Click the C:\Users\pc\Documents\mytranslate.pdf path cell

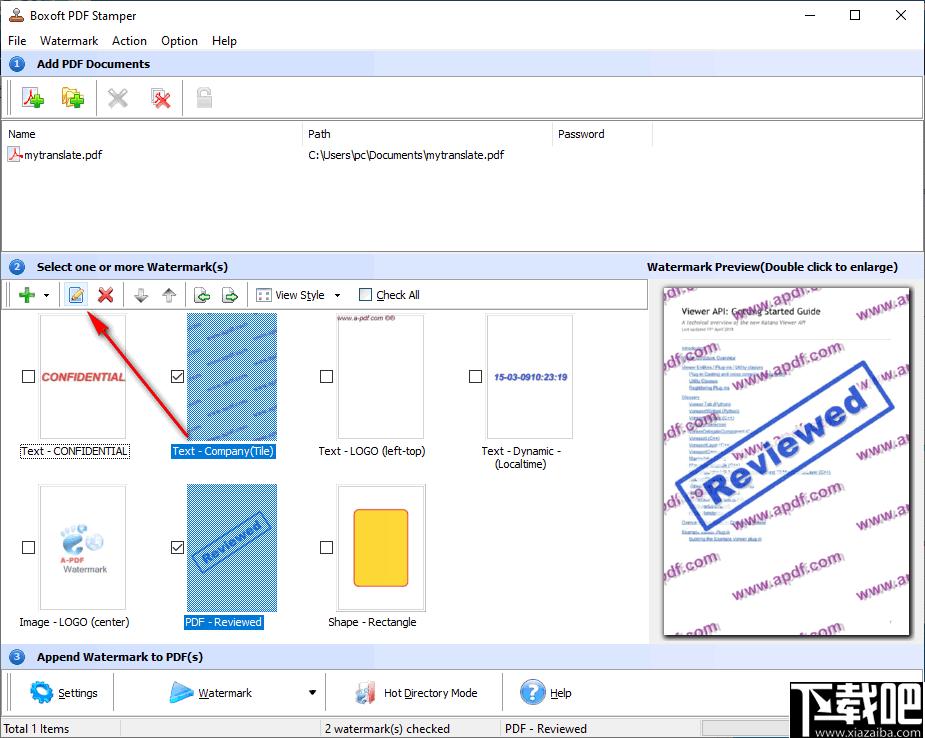406,155
